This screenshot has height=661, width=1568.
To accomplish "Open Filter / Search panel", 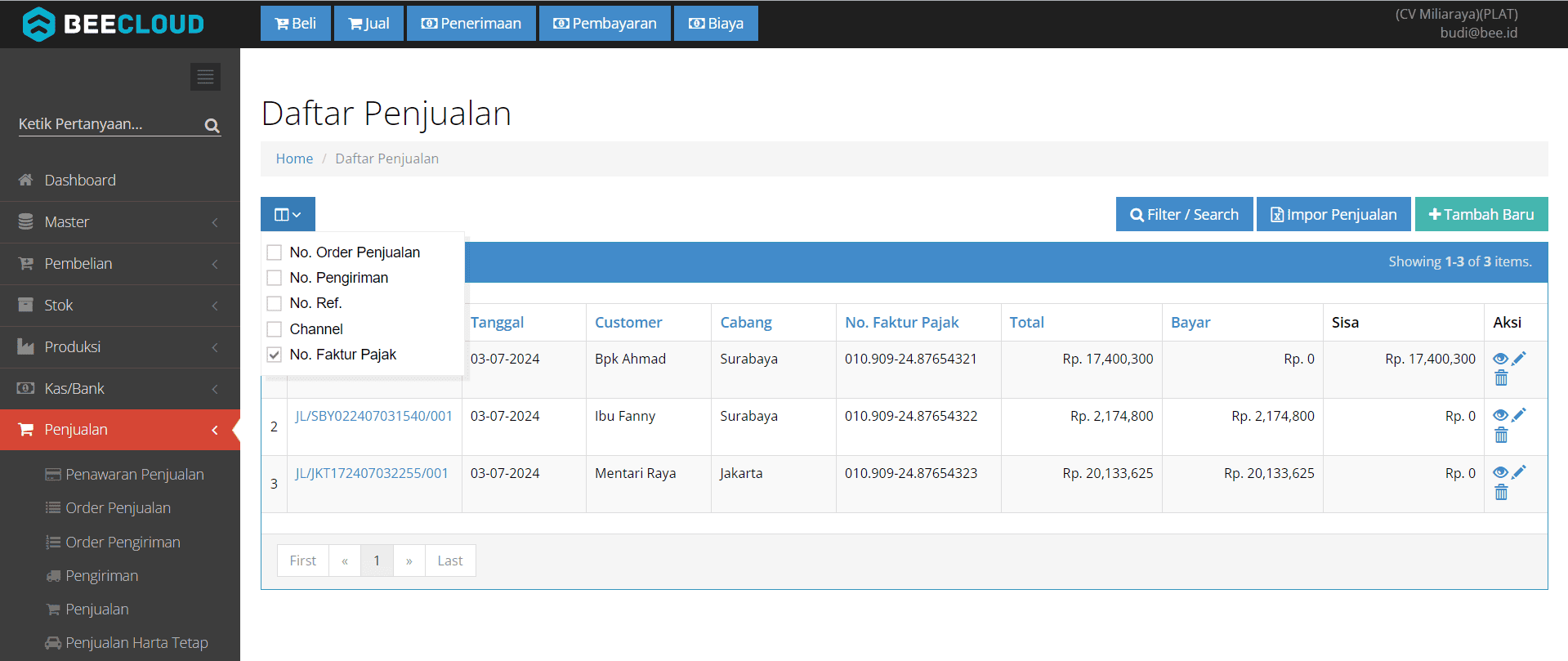I will pyautogui.click(x=1184, y=214).
